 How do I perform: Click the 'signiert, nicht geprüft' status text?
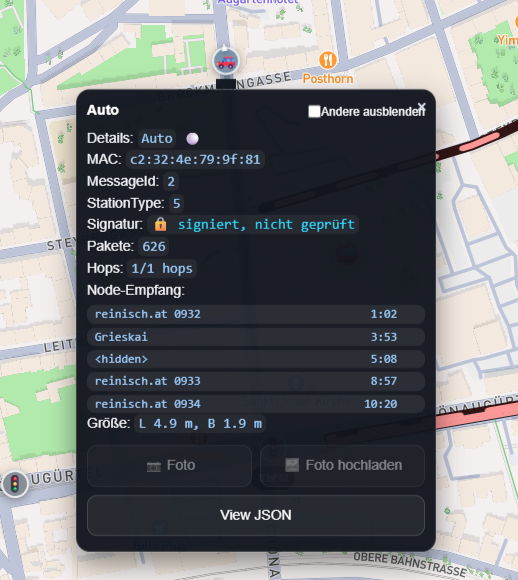click(266, 224)
